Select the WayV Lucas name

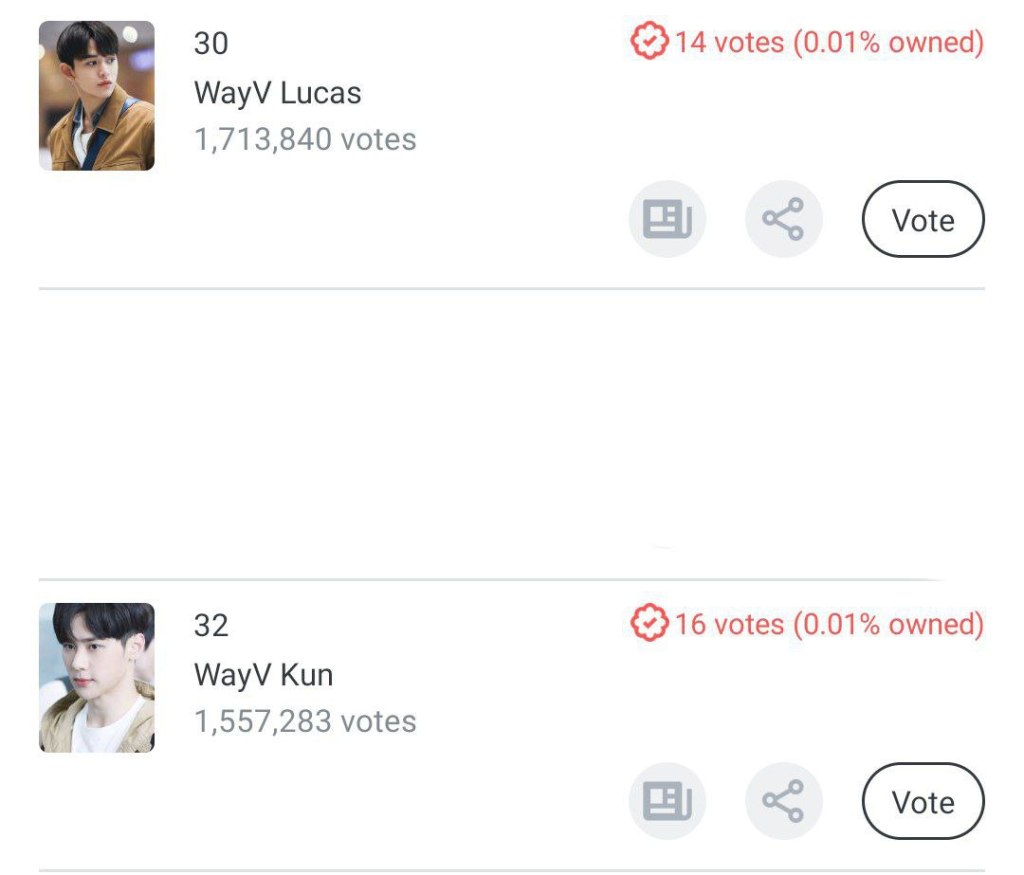277,93
